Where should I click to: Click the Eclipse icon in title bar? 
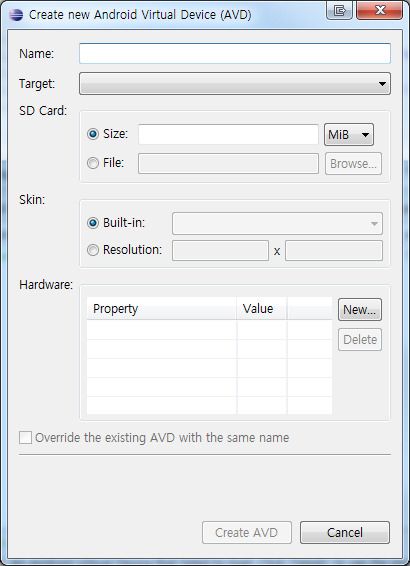(x=16, y=15)
